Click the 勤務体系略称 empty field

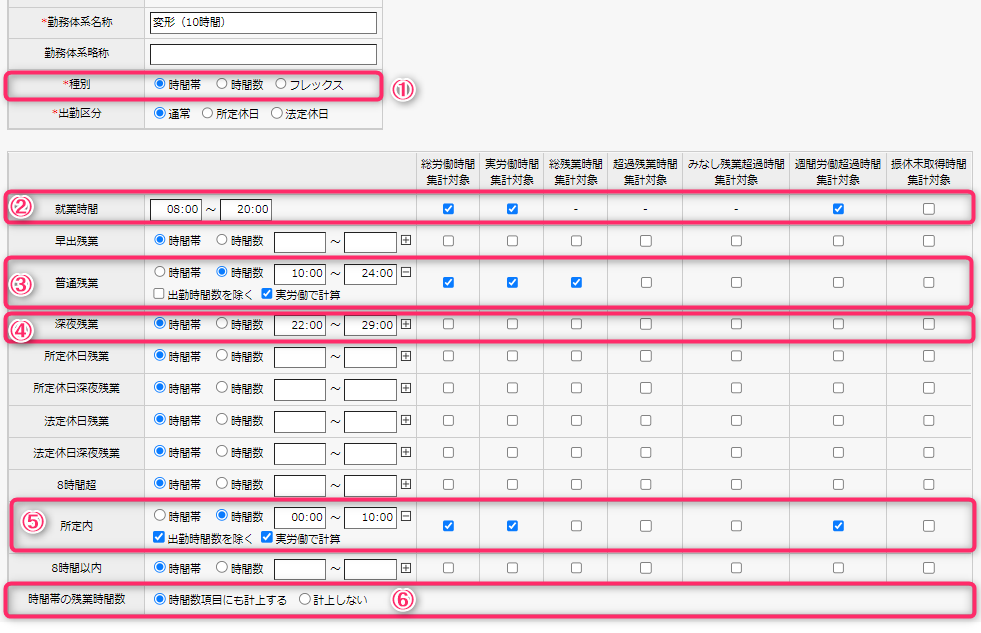click(x=263, y=54)
